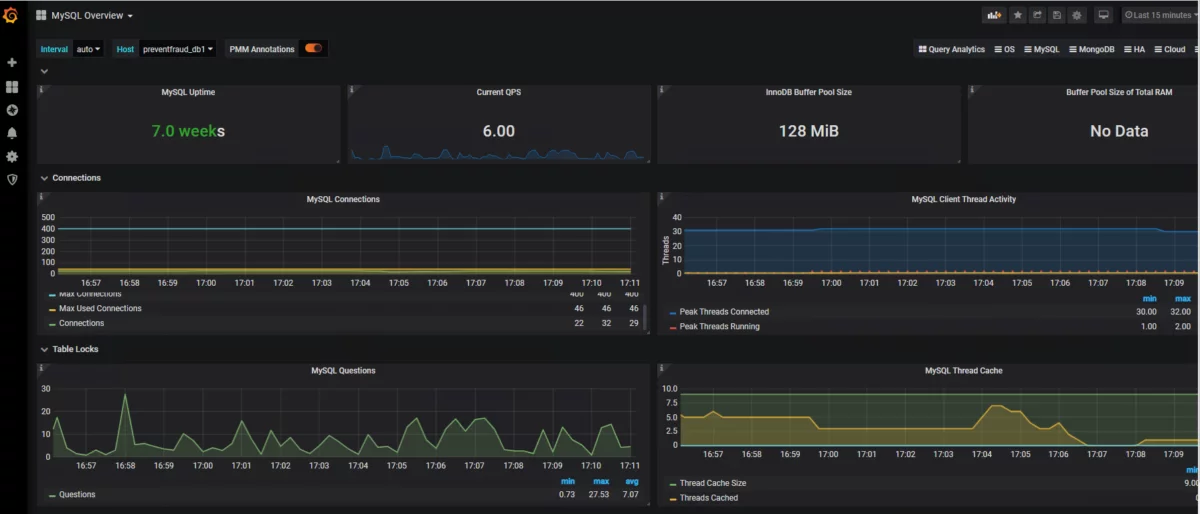Click the Save dashboard floppy icon
This screenshot has height=514, width=1200.
pyautogui.click(x=1057, y=15)
